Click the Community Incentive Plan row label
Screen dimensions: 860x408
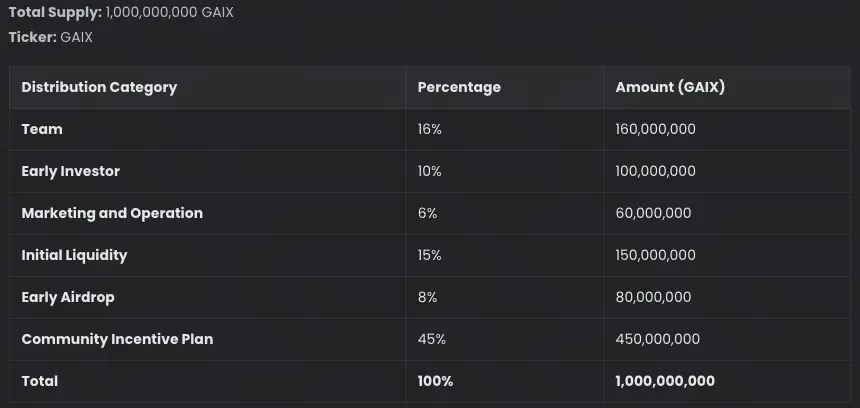coord(117,339)
